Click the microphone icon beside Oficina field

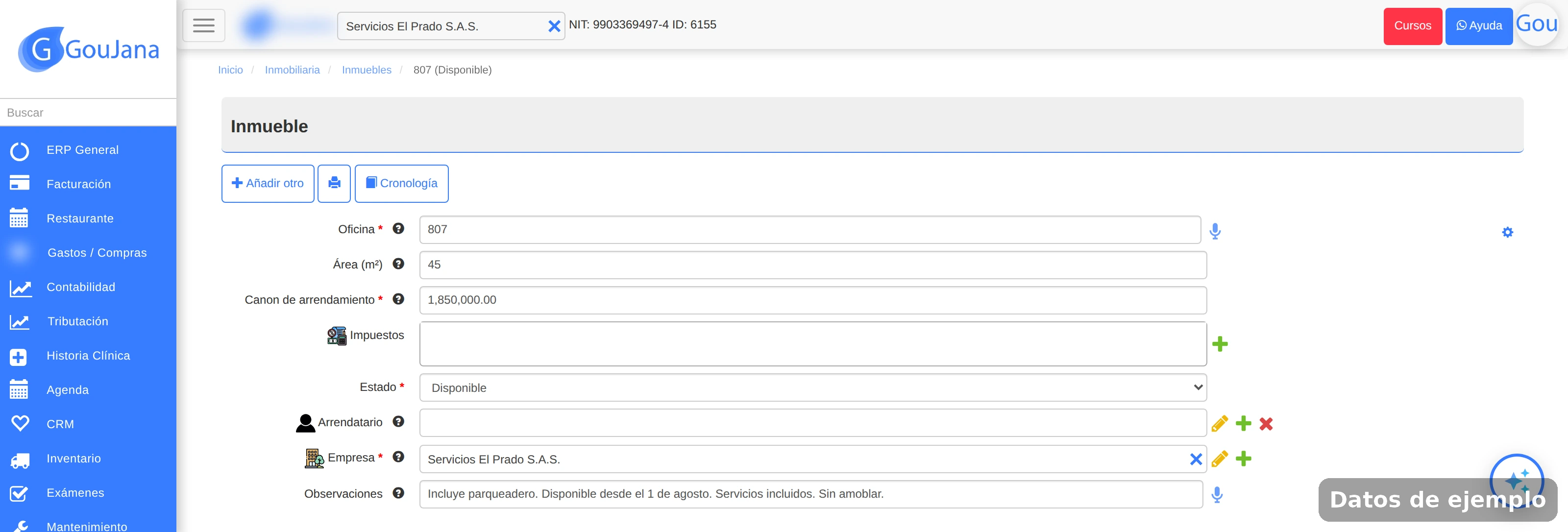click(x=1215, y=231)
